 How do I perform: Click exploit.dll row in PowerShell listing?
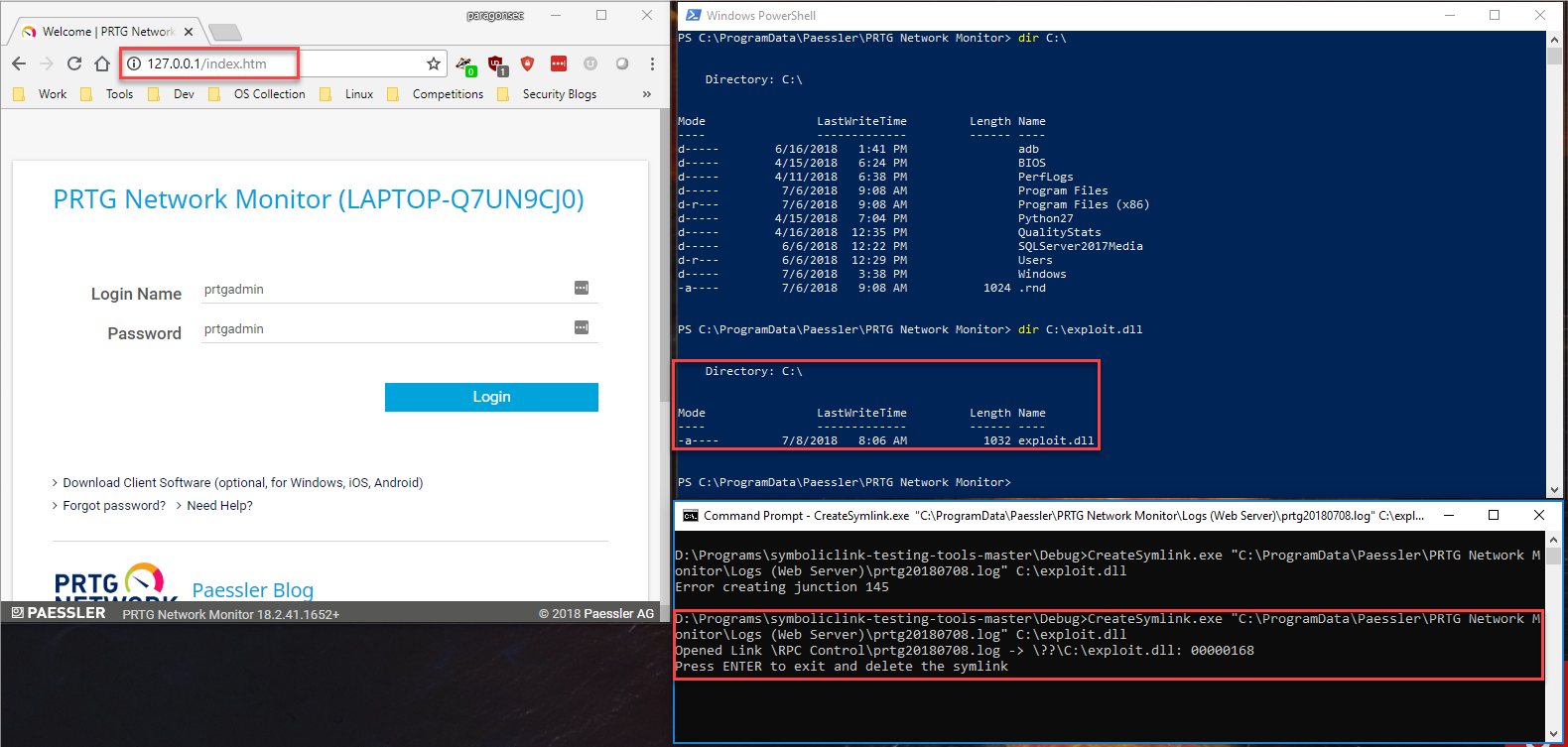click(x=886, y=440)
